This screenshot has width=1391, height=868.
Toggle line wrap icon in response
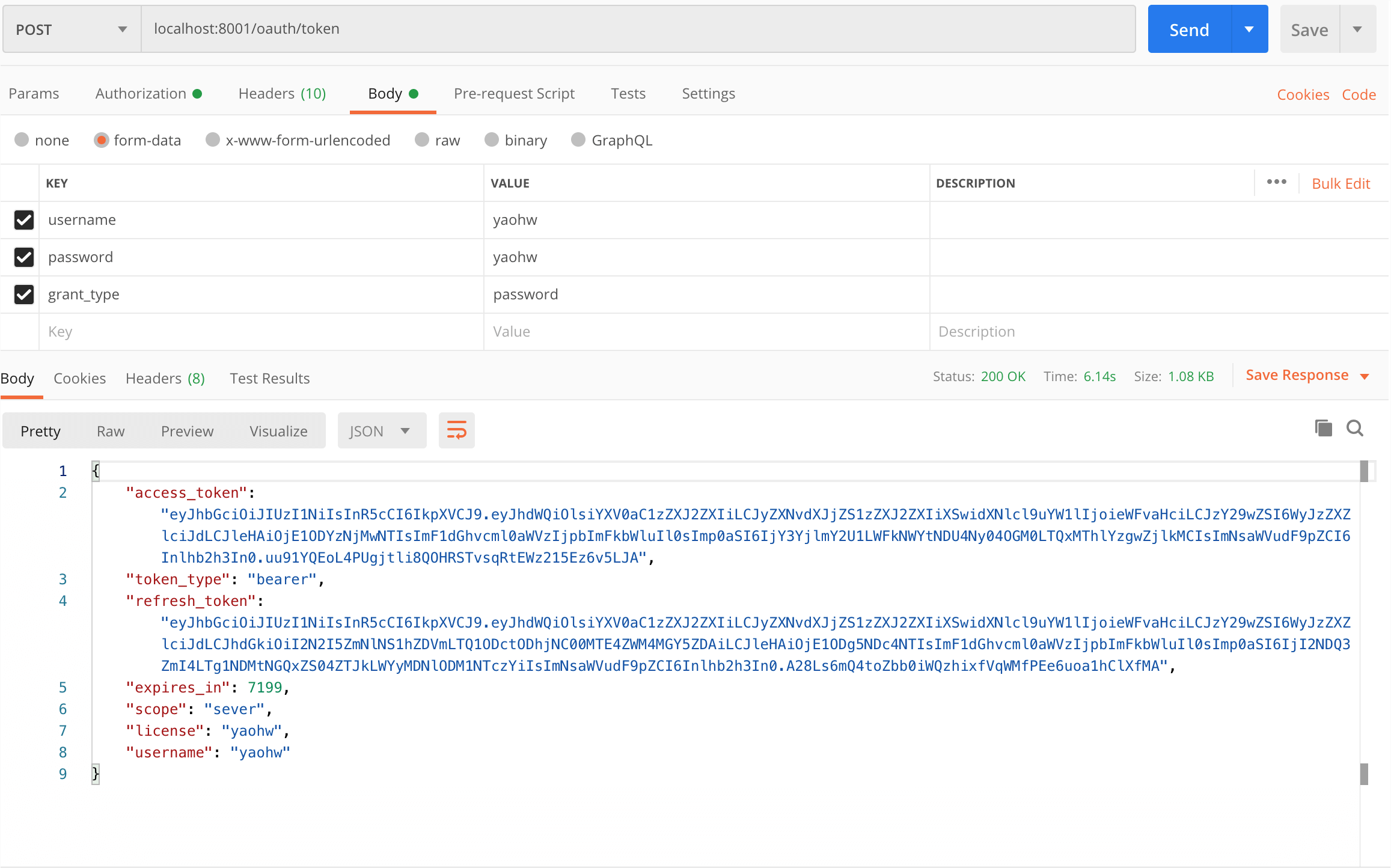click(x=456, y=430)
